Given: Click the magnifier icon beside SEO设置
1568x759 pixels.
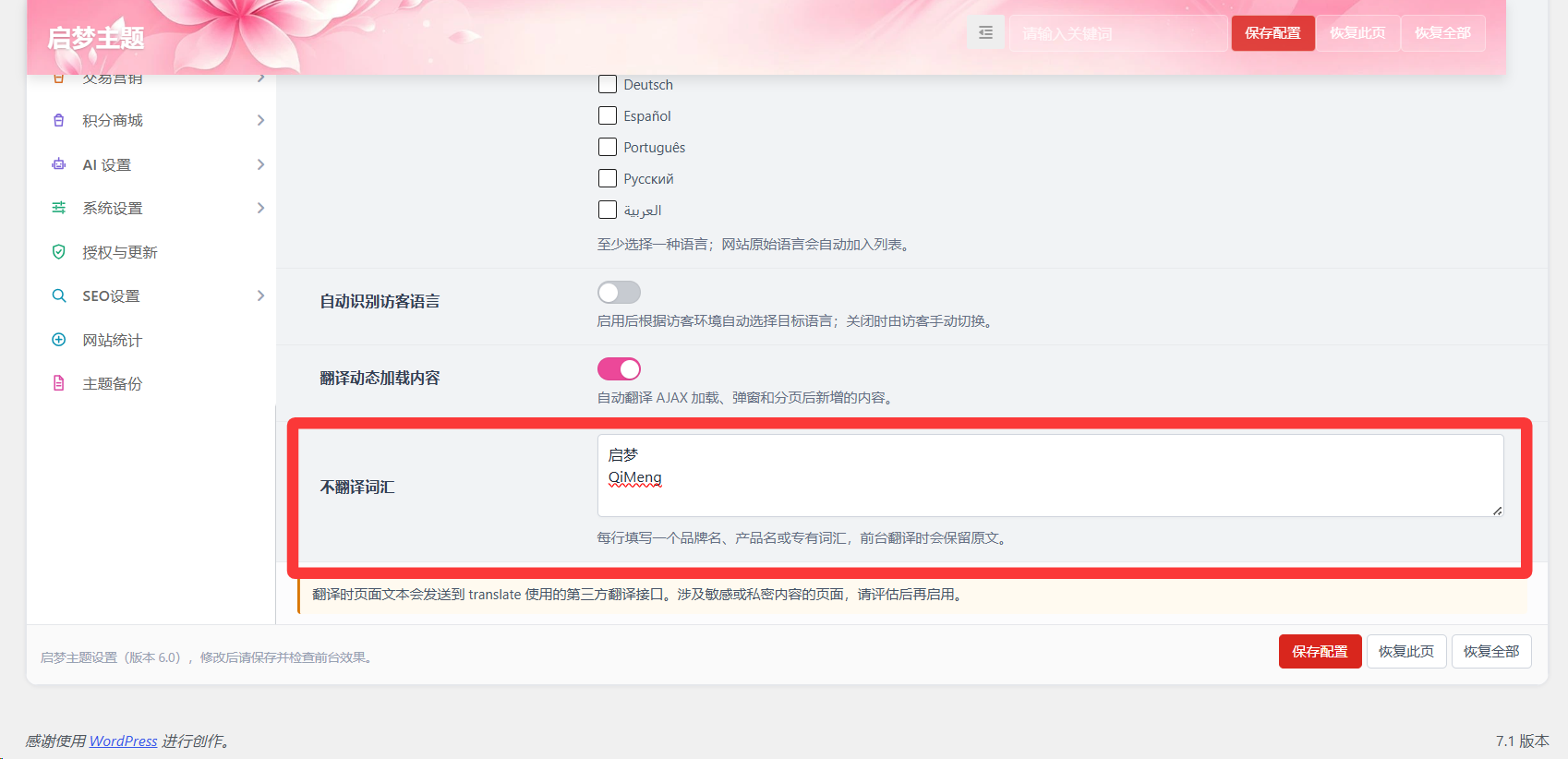Looking at the screenshot, I should [59, 295].
